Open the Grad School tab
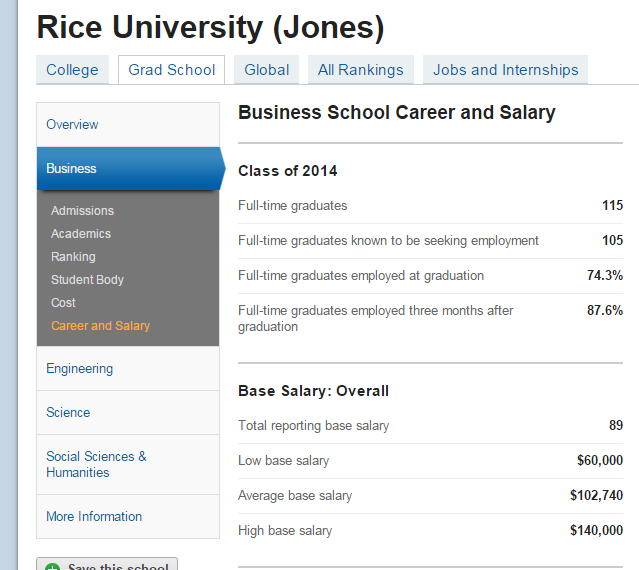This screenshot has height=570, width=639. coord(171,70)
